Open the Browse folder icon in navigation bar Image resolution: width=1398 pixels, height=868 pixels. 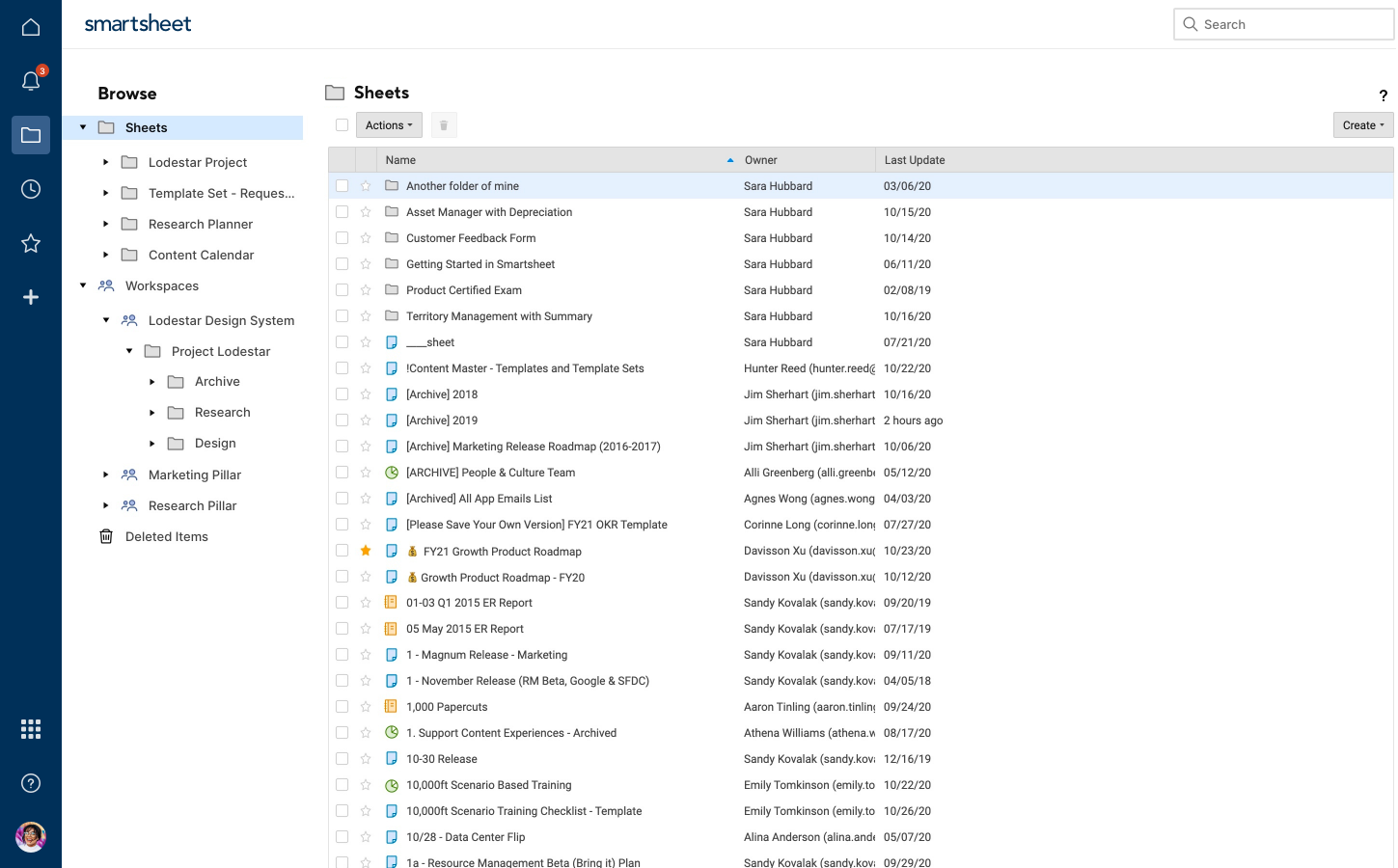(x=31, y=135)
